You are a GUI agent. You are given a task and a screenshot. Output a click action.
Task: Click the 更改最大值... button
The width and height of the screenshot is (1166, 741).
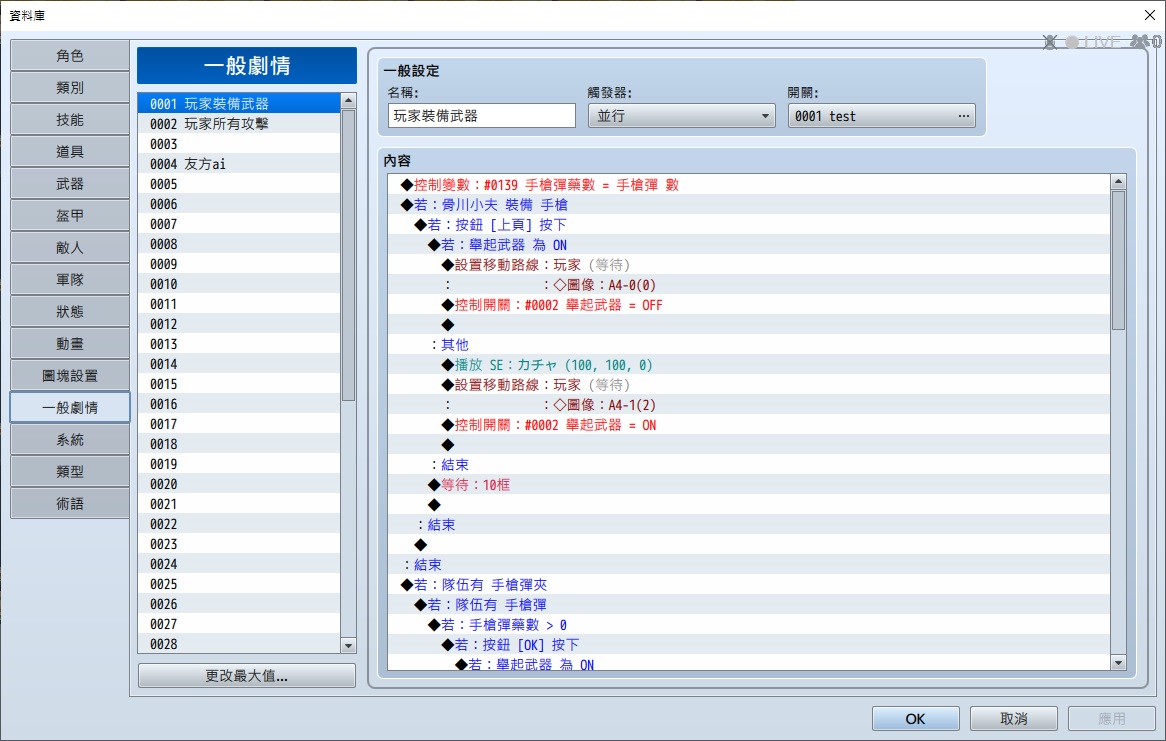tap(247, 676)
